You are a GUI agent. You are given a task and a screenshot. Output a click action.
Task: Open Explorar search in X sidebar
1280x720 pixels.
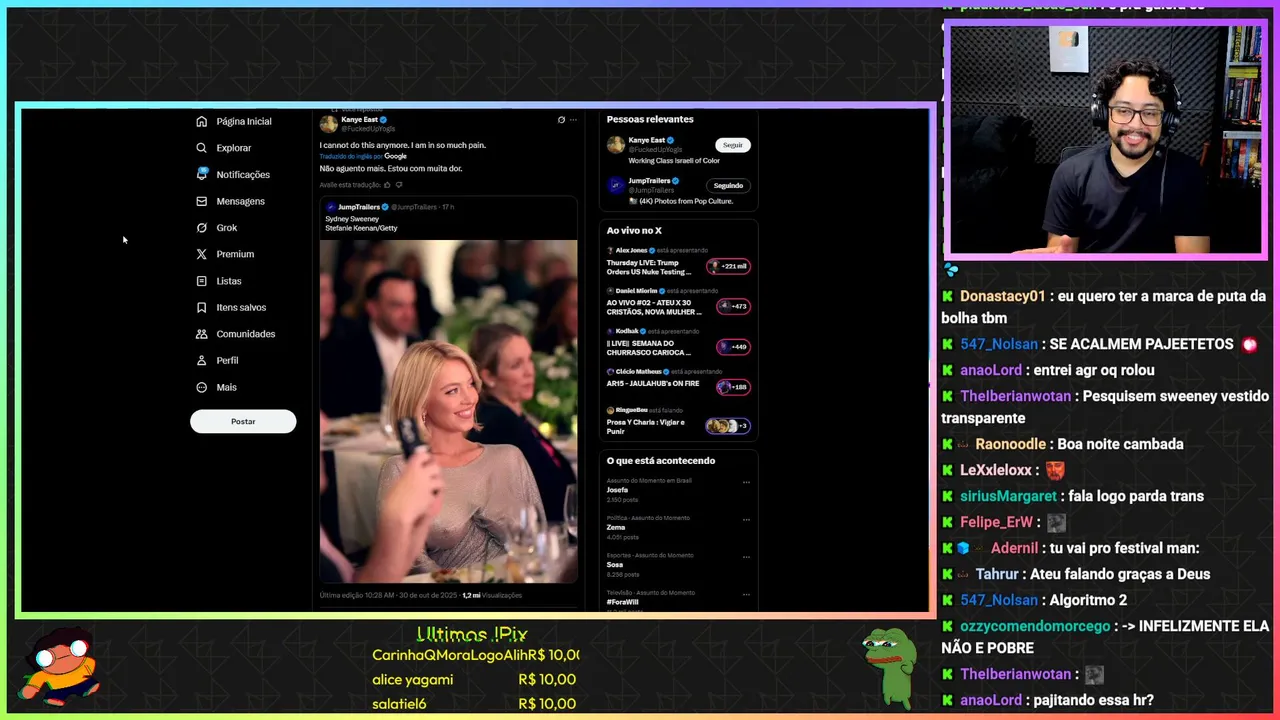pyautogui.click(x=224, y=148)
